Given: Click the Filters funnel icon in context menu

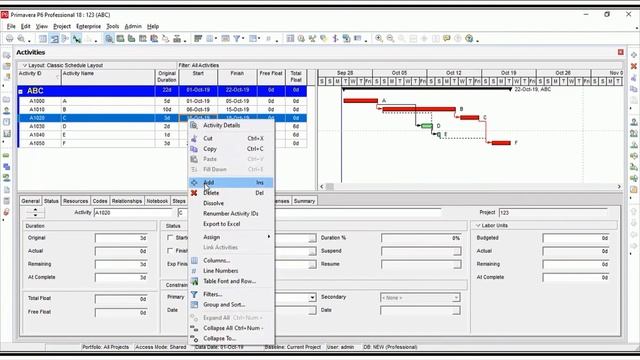Looking at the screenshot, I should click(x=194, y=294).
